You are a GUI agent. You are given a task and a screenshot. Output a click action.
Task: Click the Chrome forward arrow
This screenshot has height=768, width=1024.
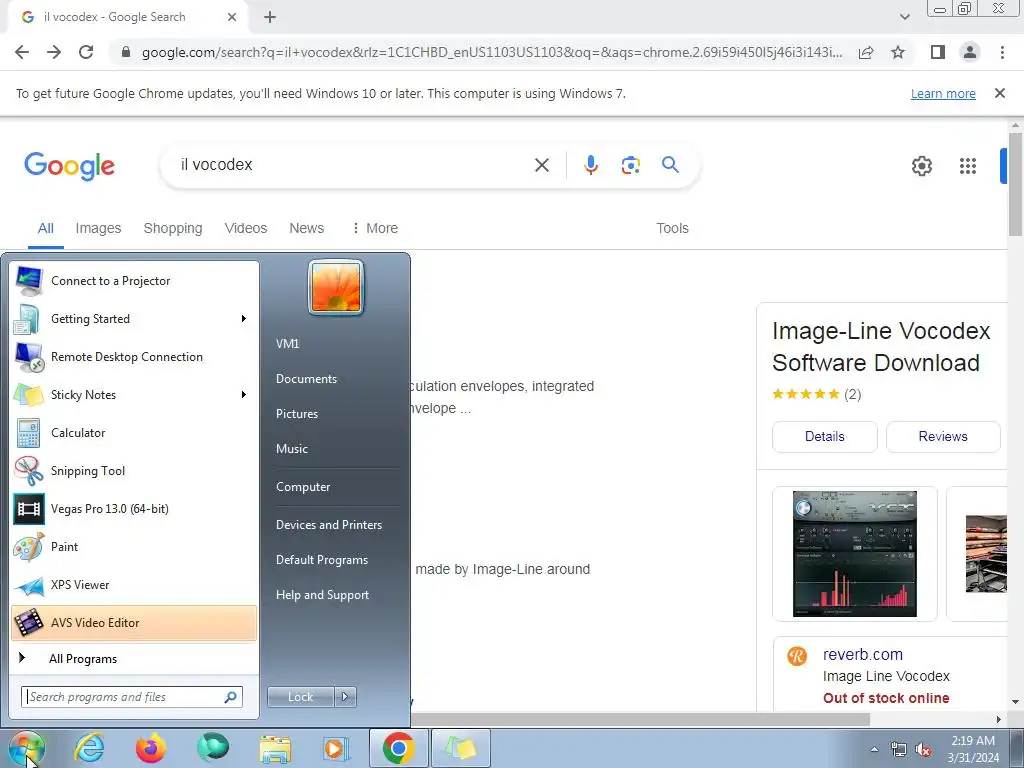[54, 52]
